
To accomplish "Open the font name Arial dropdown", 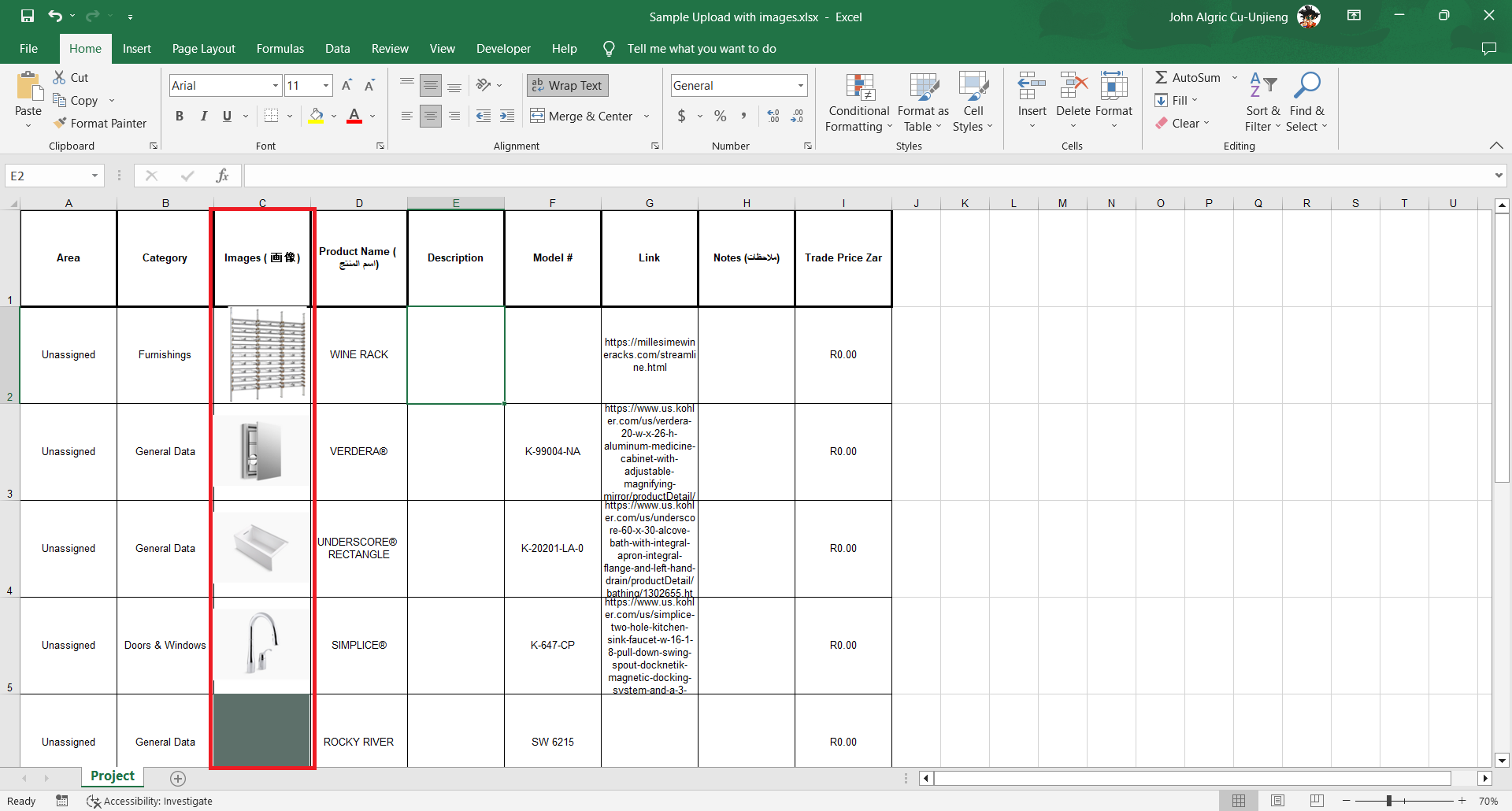I will [x=276, y=85].
